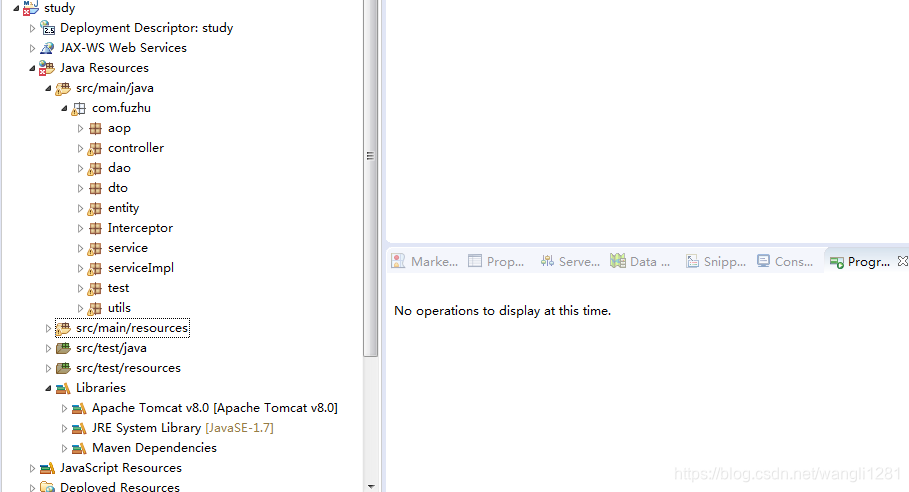Expand the dao package
The width and height of the screenshot is (909, 492).
pos(81,168)
